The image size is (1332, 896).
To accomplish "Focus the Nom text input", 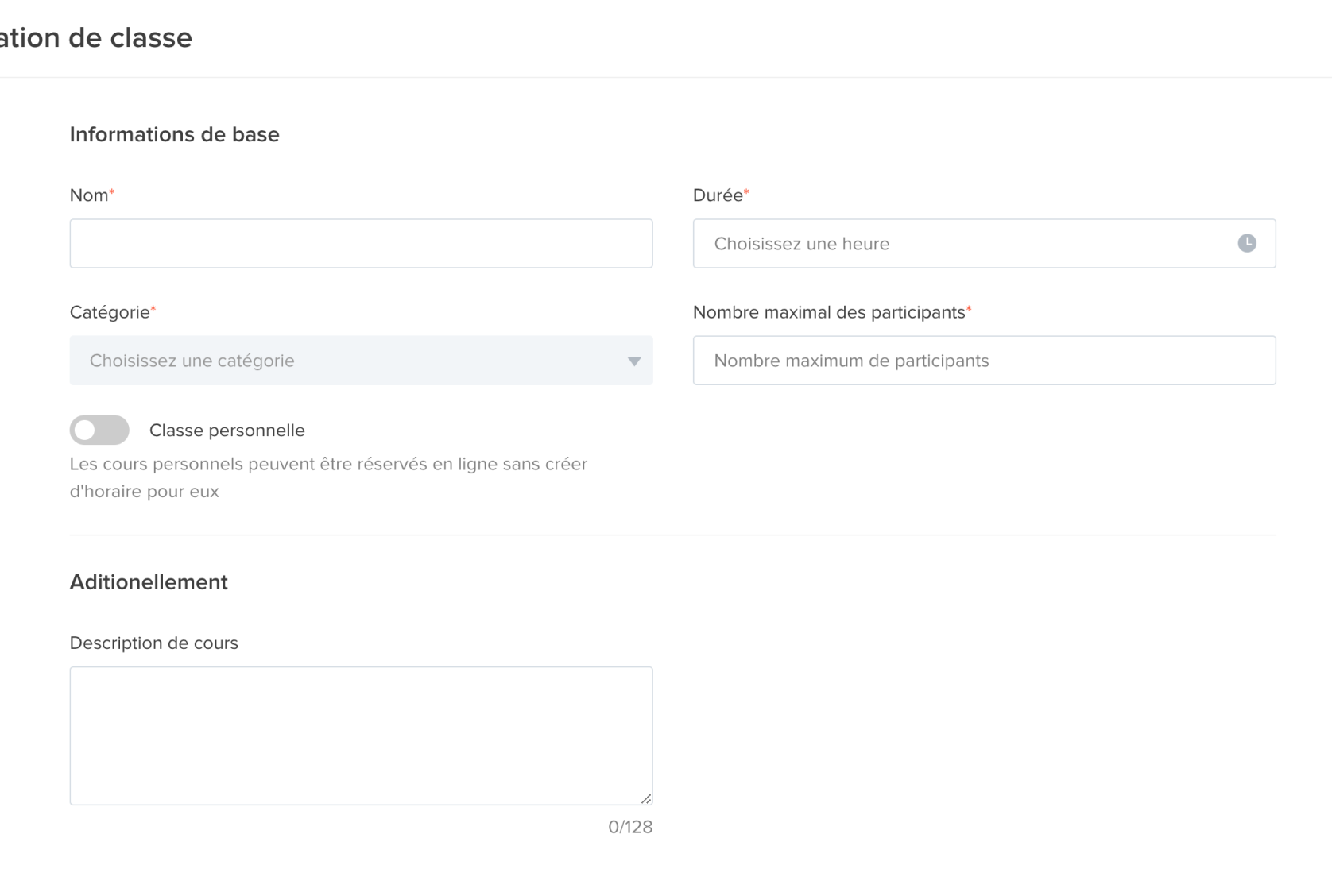I will pyautogui.click(x=361, y=244).
